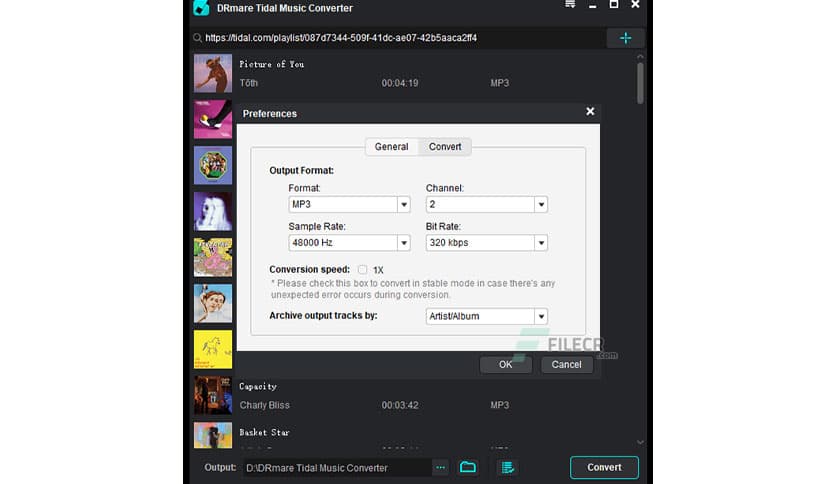
Task: Select the pink shoe album thumbnail
Action: 213,119
